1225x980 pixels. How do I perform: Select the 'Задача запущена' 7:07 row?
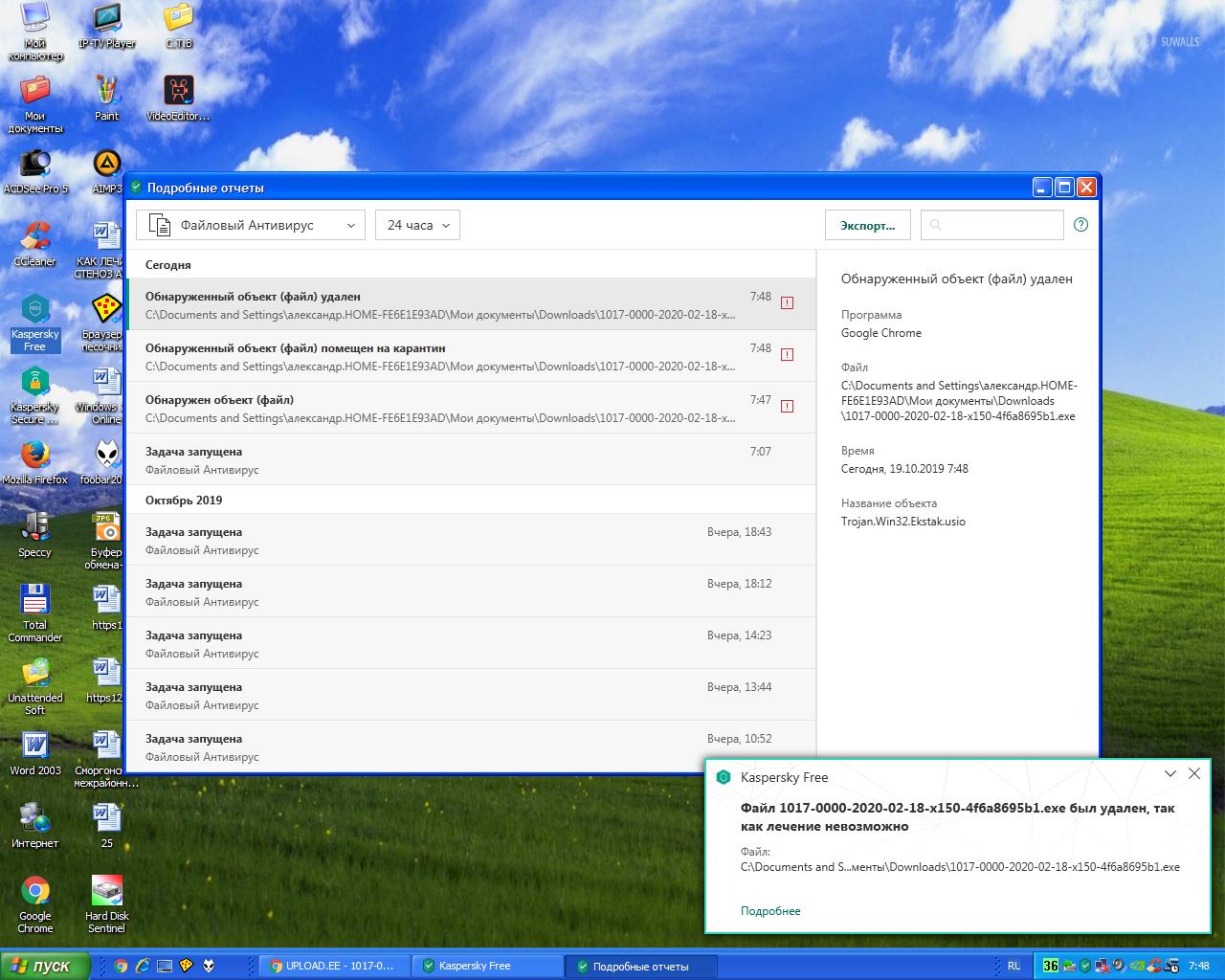coord(471,459)
